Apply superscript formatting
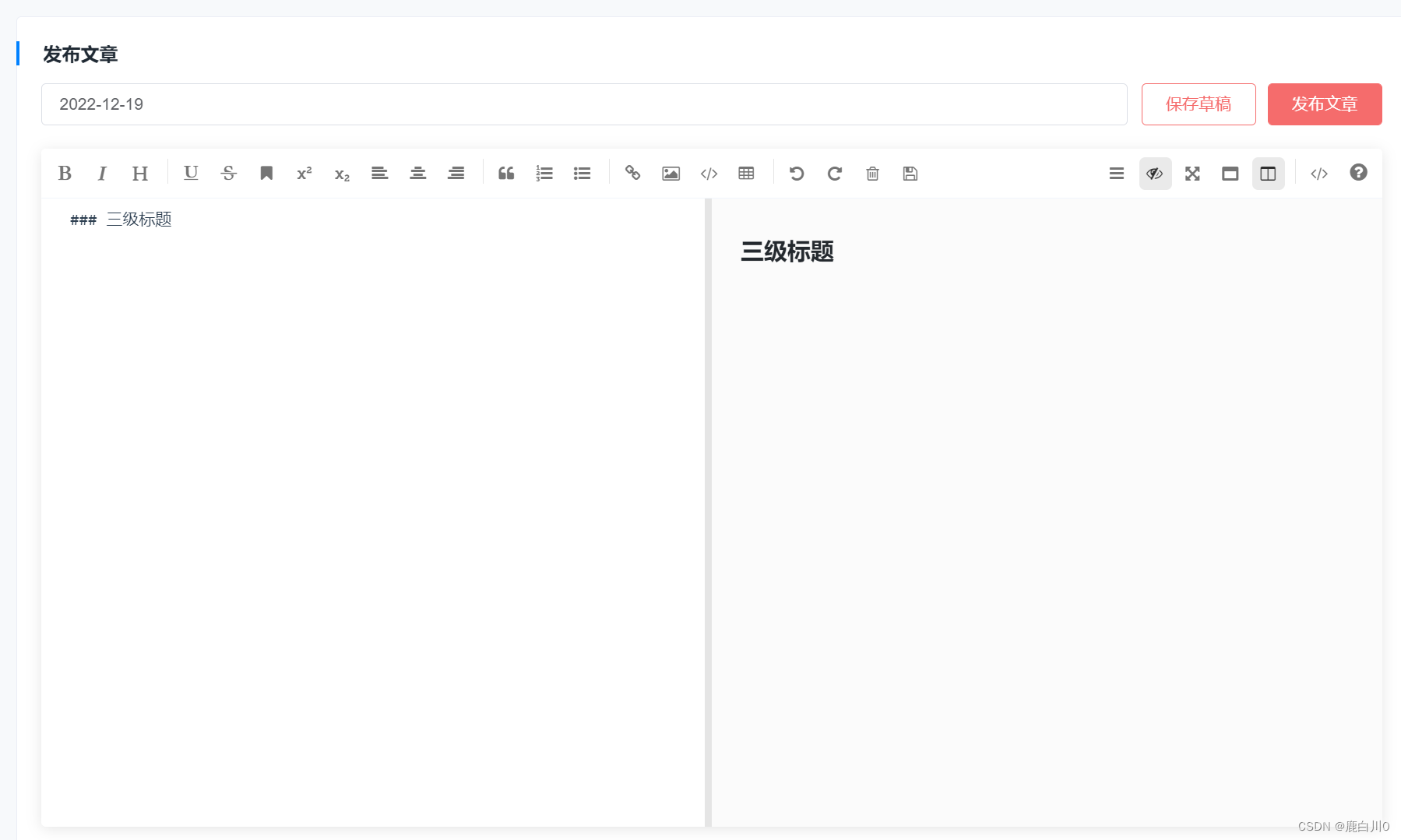Image resolution: width=1401 pixels, height=840 pixels. [304, 173]
